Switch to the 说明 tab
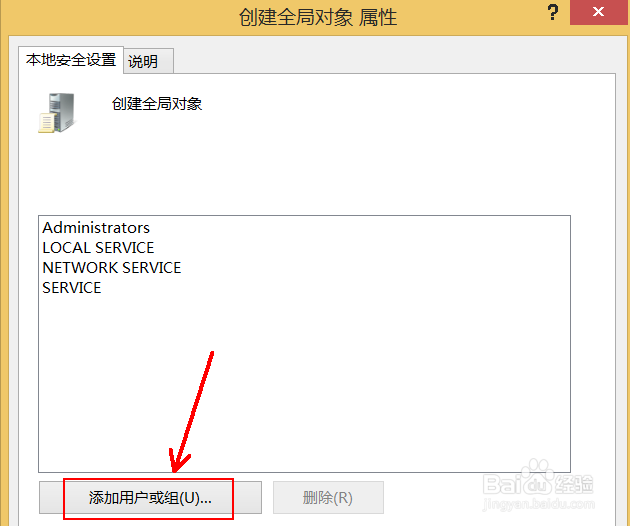Screen dimensions: 630x526 tap(148, 61)
